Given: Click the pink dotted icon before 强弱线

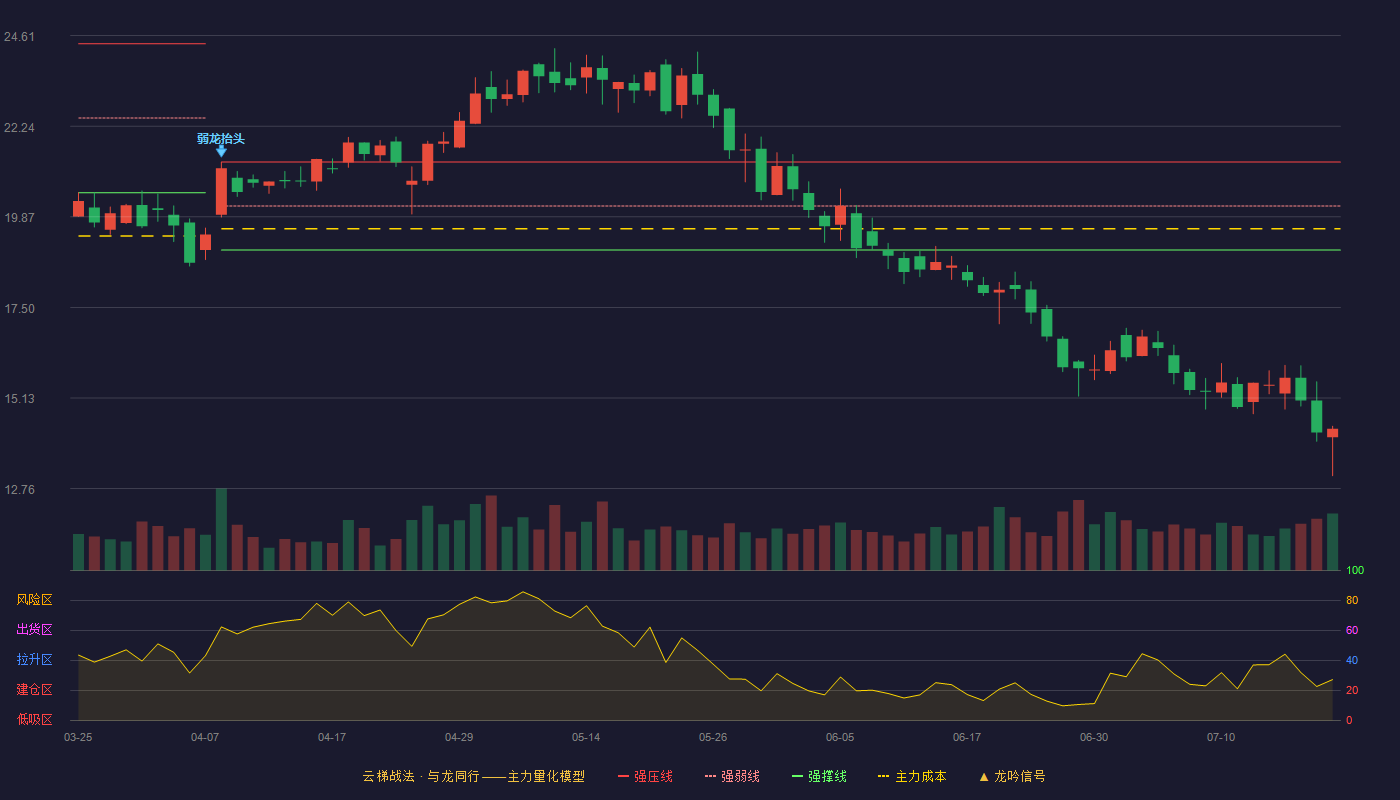Looking at the screenshot, I should click(710, 776).
